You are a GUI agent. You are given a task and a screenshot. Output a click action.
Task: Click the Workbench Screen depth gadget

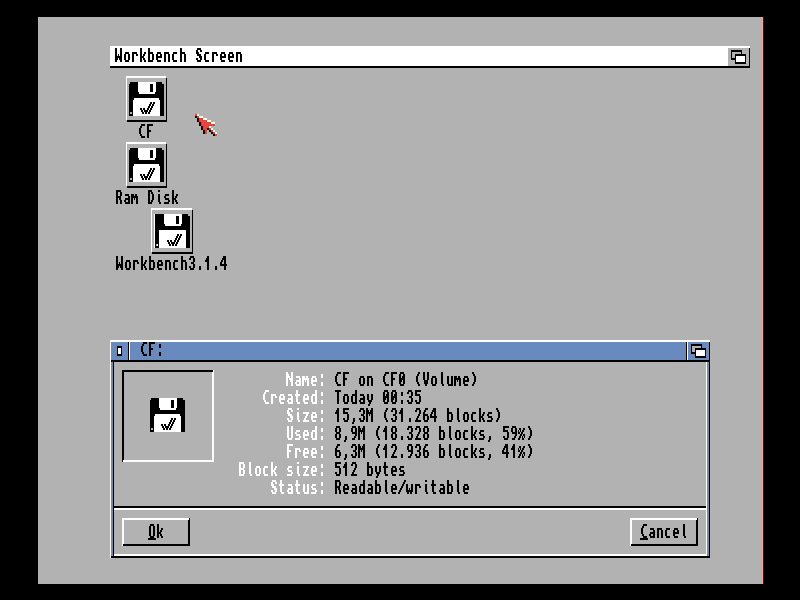pyautogui.click(x=738, y=57)
